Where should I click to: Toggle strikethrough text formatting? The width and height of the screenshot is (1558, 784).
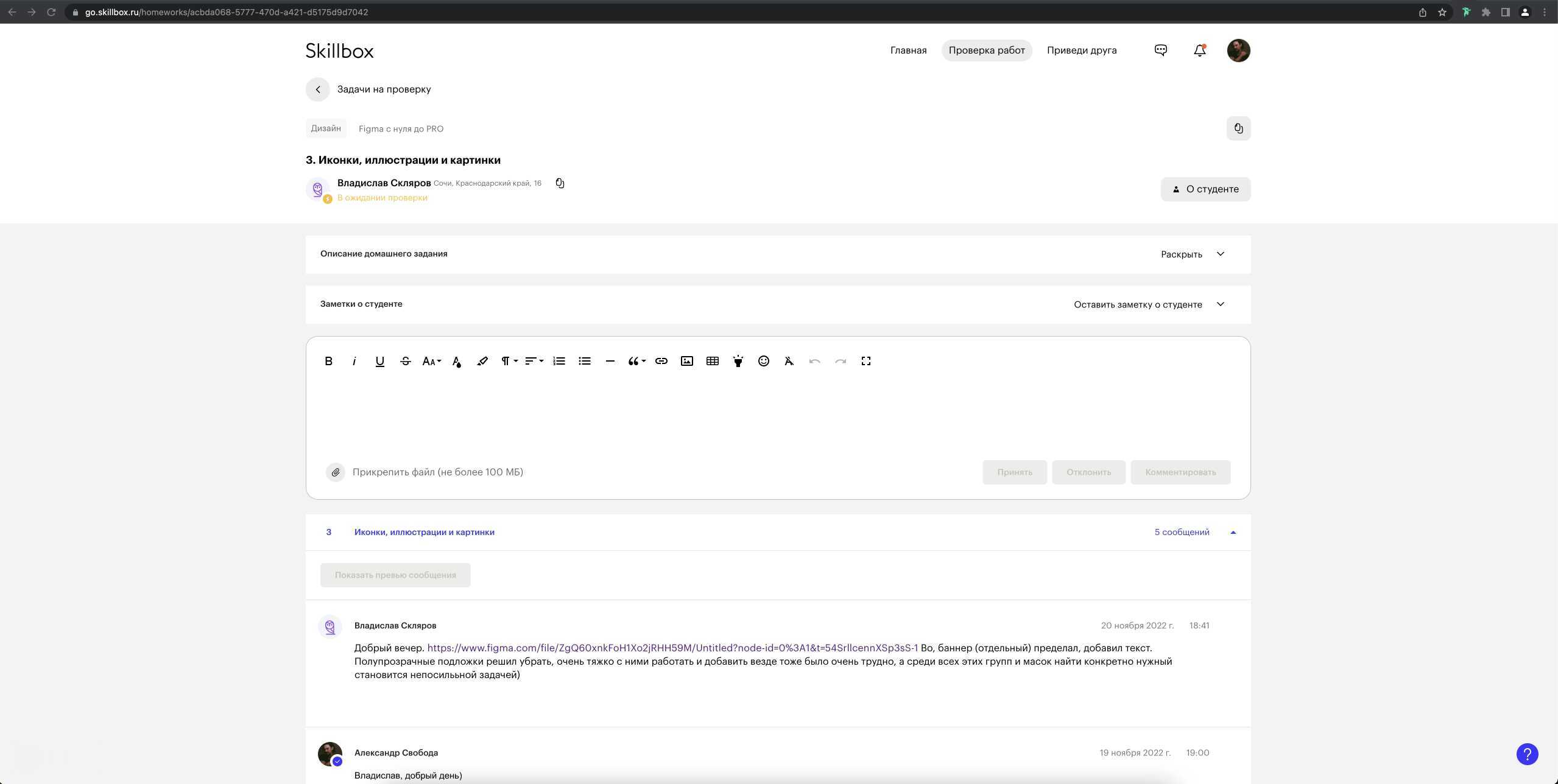[405, 361]
